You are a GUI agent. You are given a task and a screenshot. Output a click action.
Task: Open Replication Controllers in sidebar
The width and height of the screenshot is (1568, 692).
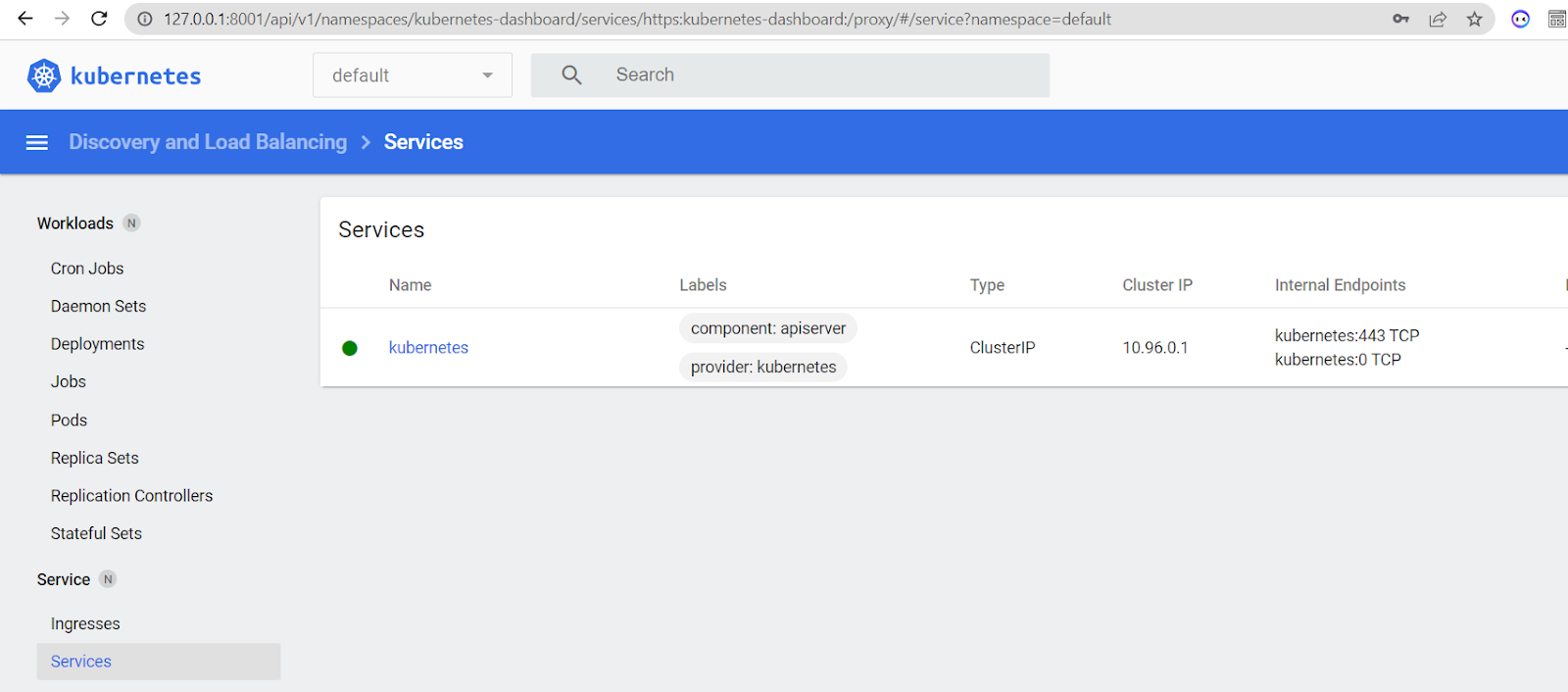click(131, 496)
